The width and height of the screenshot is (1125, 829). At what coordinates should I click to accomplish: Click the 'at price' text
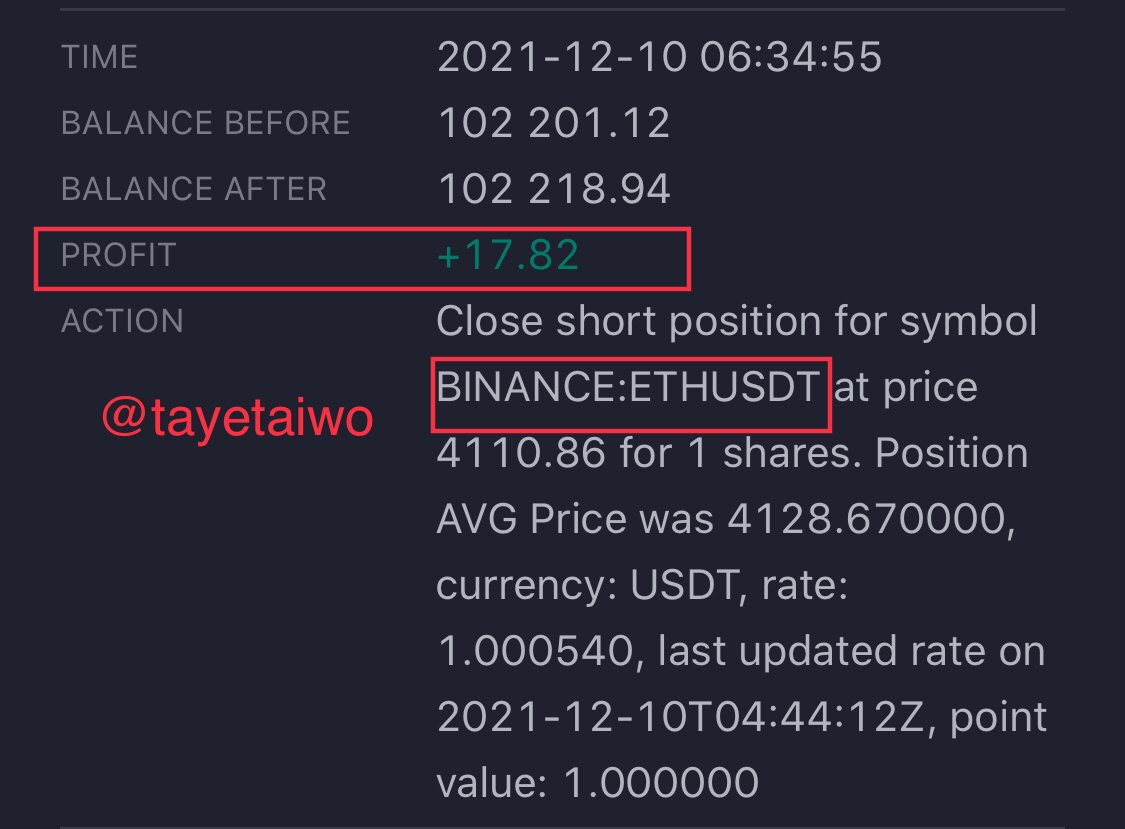[x=906, y=388]
